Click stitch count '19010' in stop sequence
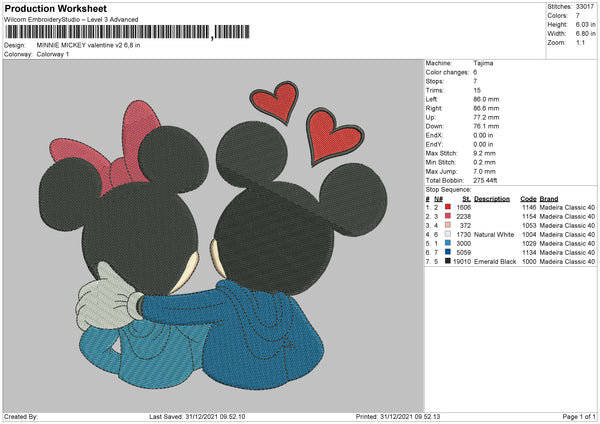Screen dimensions: 600x424 (462, 262)
